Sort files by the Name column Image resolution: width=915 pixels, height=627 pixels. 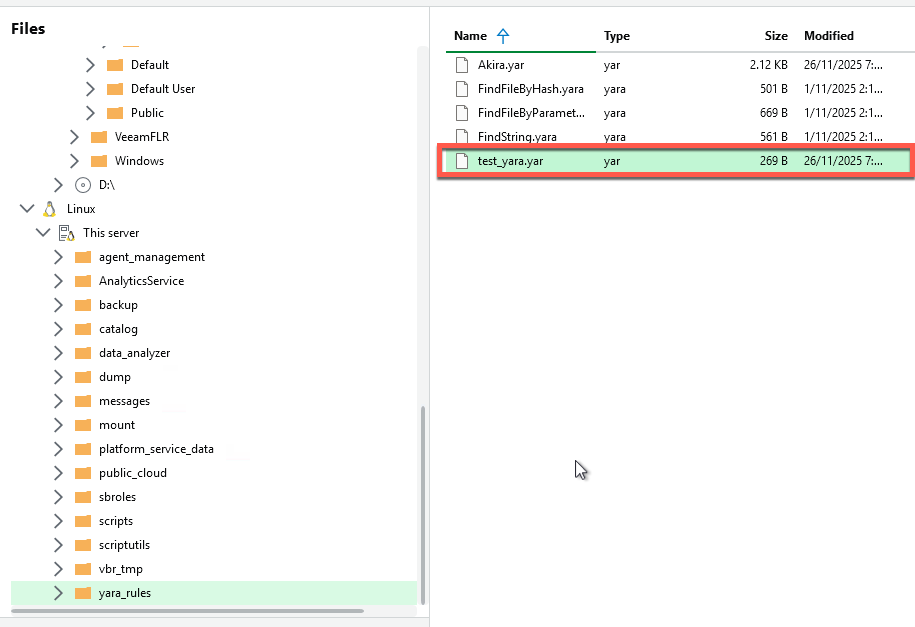coord(470,36)
